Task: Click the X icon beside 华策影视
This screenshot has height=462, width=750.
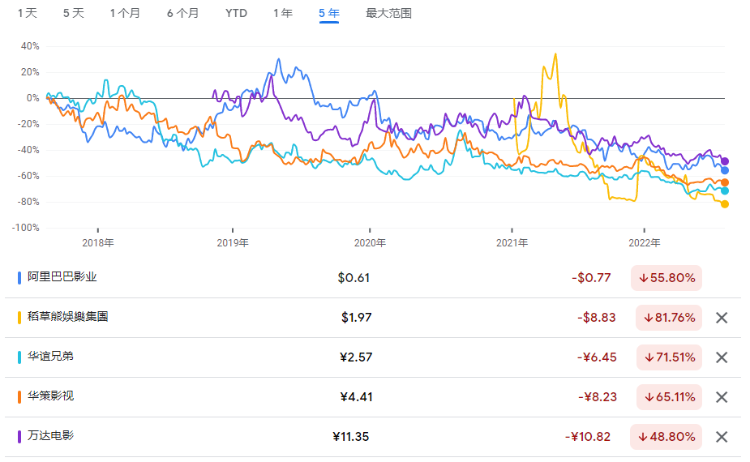Action: 721,397
